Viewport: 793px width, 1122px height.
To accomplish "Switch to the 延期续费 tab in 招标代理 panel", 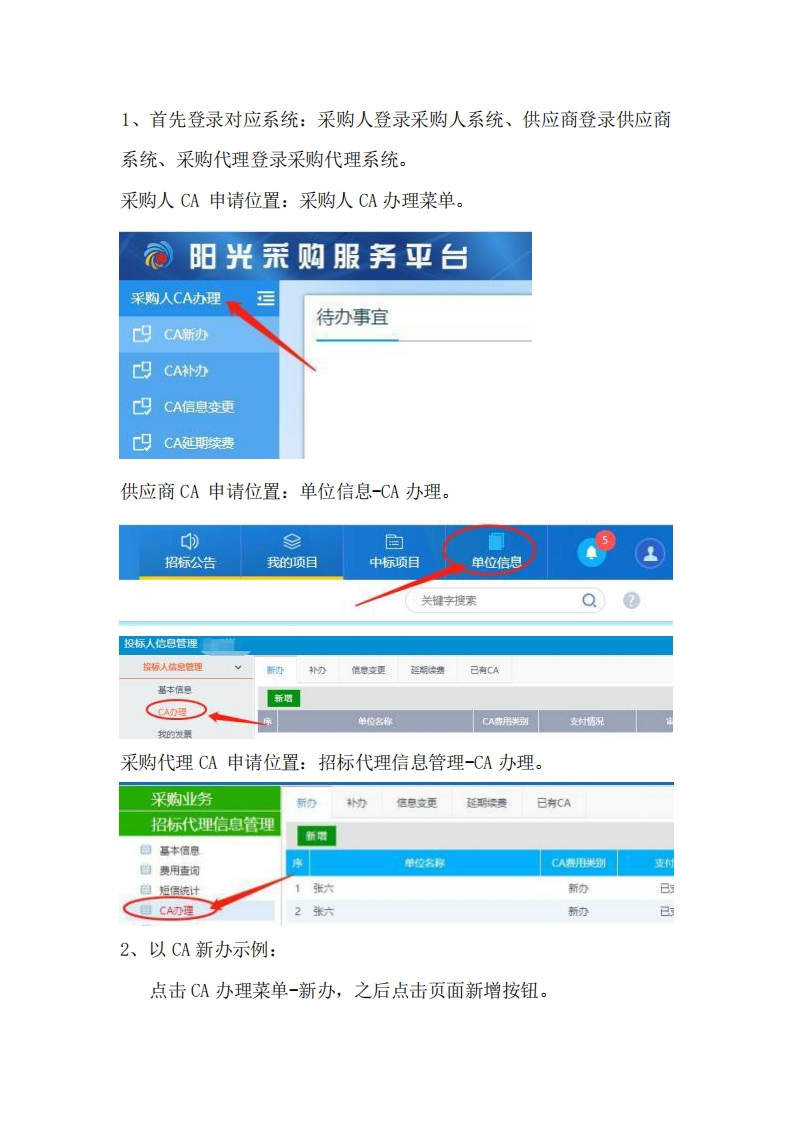I will 487,803.
